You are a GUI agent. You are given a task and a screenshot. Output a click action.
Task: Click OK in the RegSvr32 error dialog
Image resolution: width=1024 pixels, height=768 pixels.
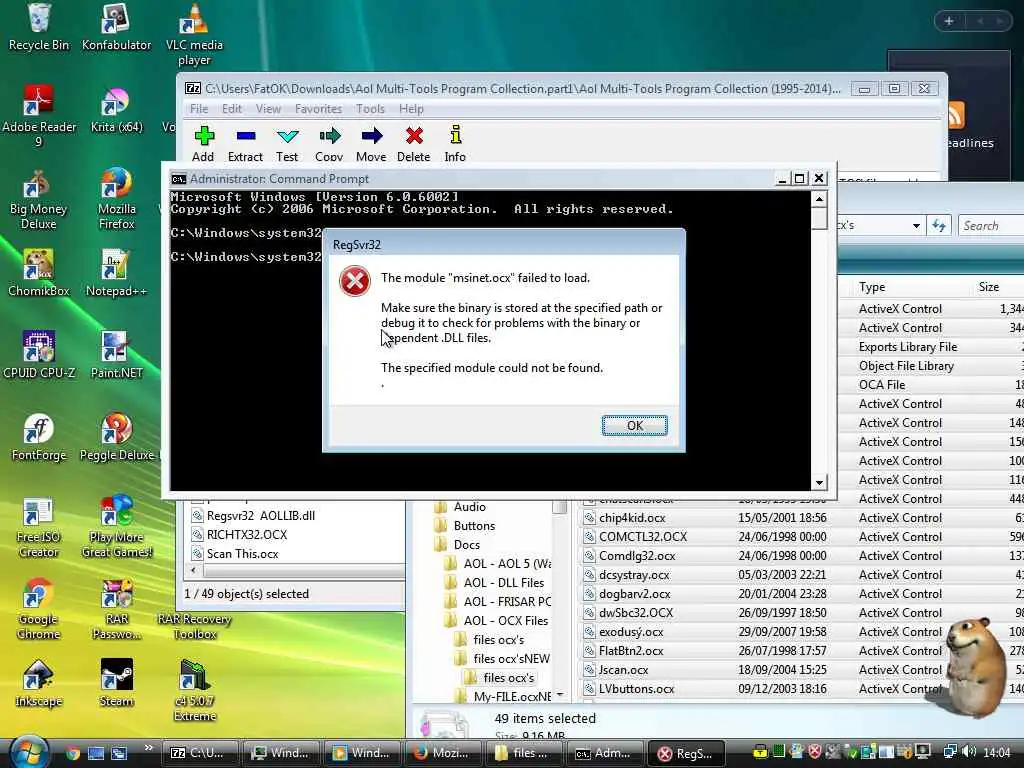(634, 426)
